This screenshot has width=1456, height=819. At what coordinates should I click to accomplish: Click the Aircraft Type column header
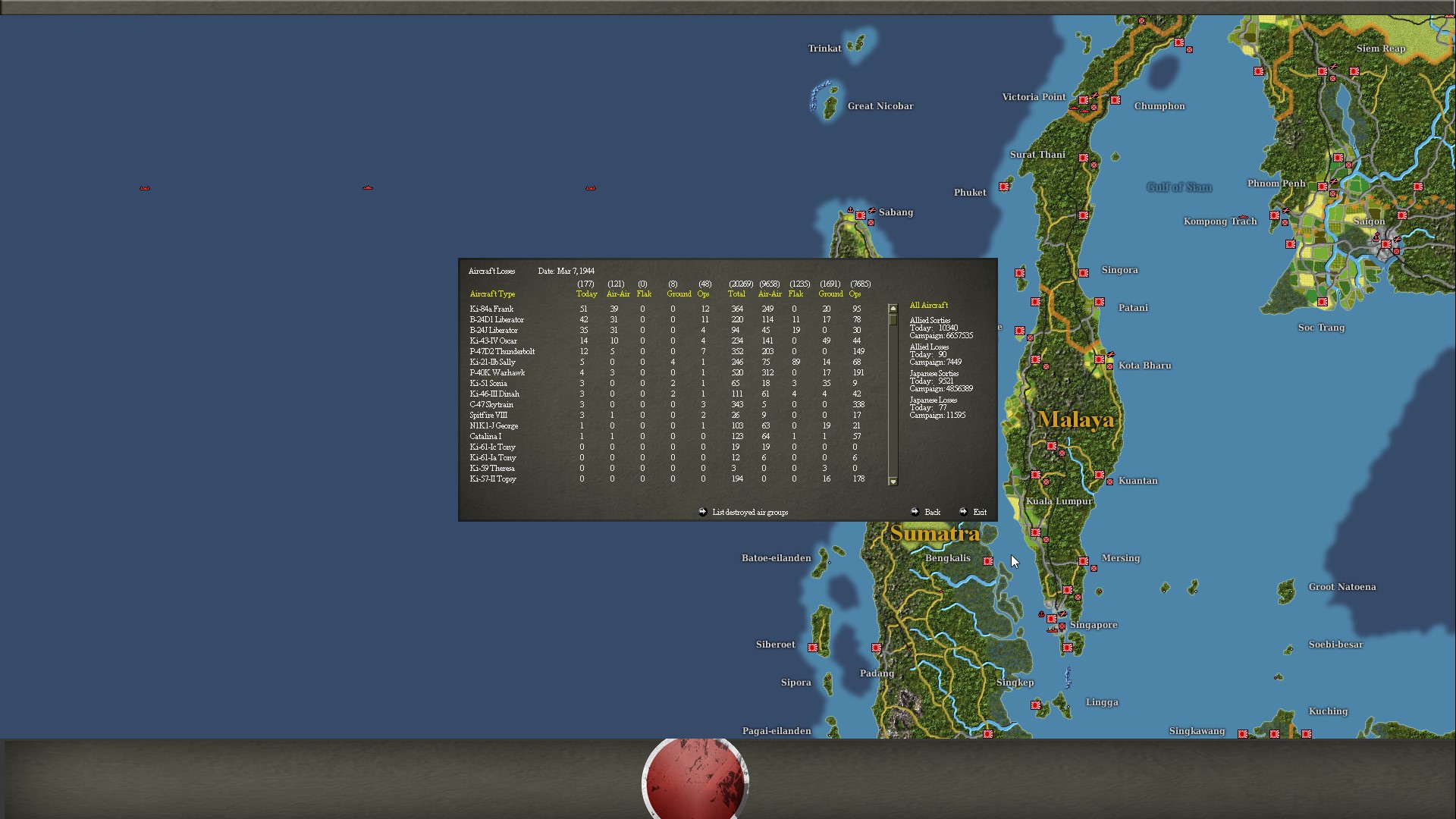[x=492, y=294]
